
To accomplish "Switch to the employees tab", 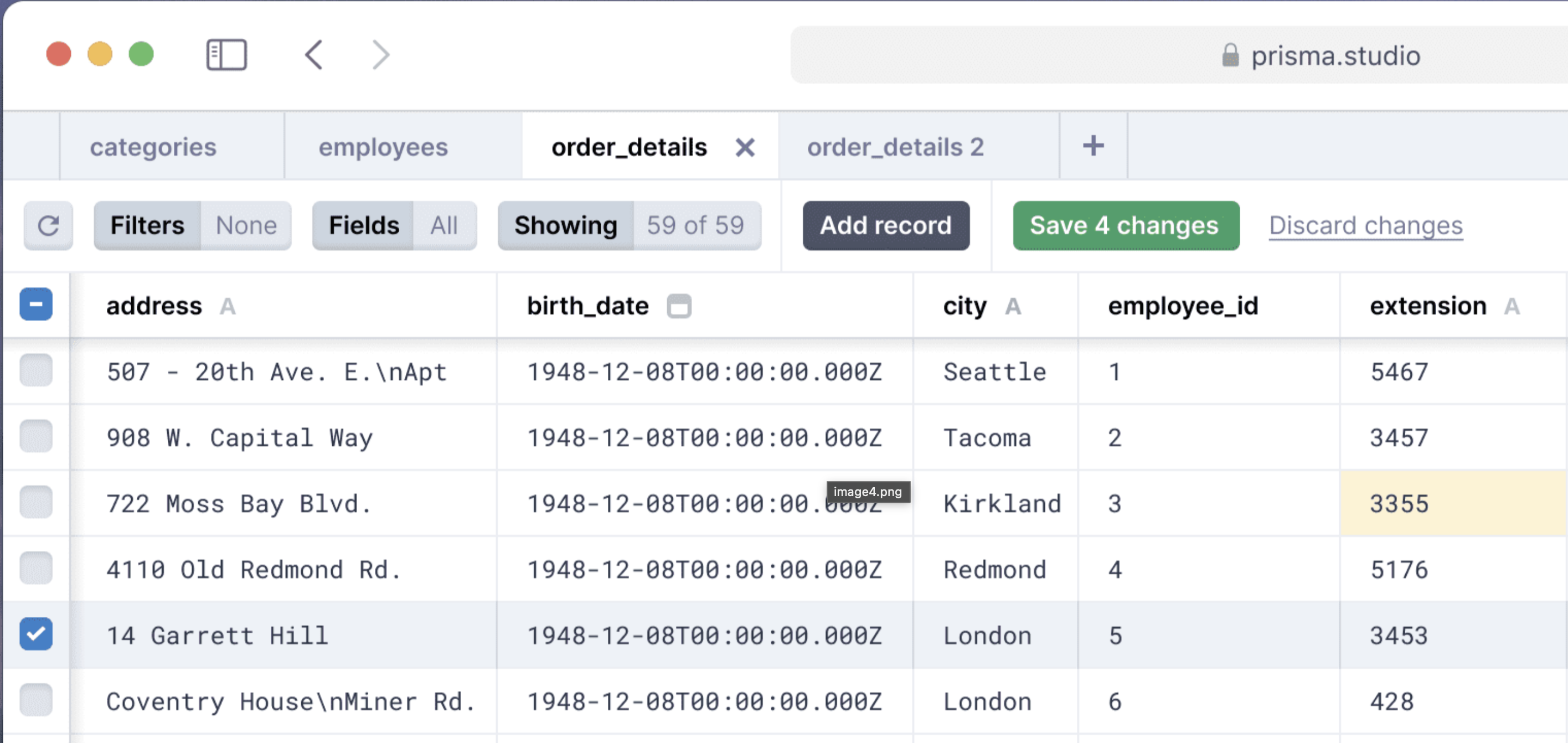I will pos(383,147).
